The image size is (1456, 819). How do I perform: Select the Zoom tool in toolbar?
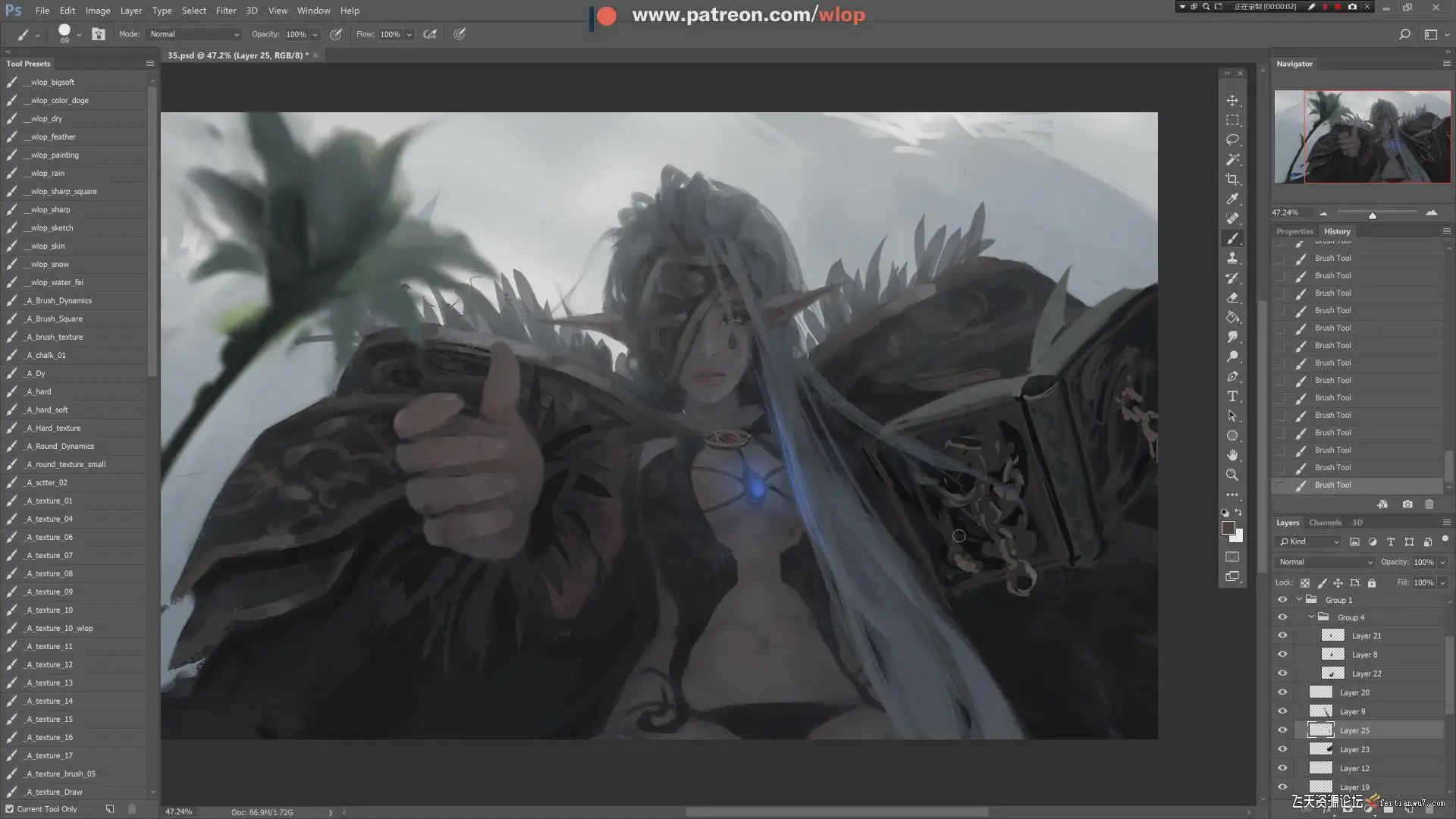tap(1232, 475)
